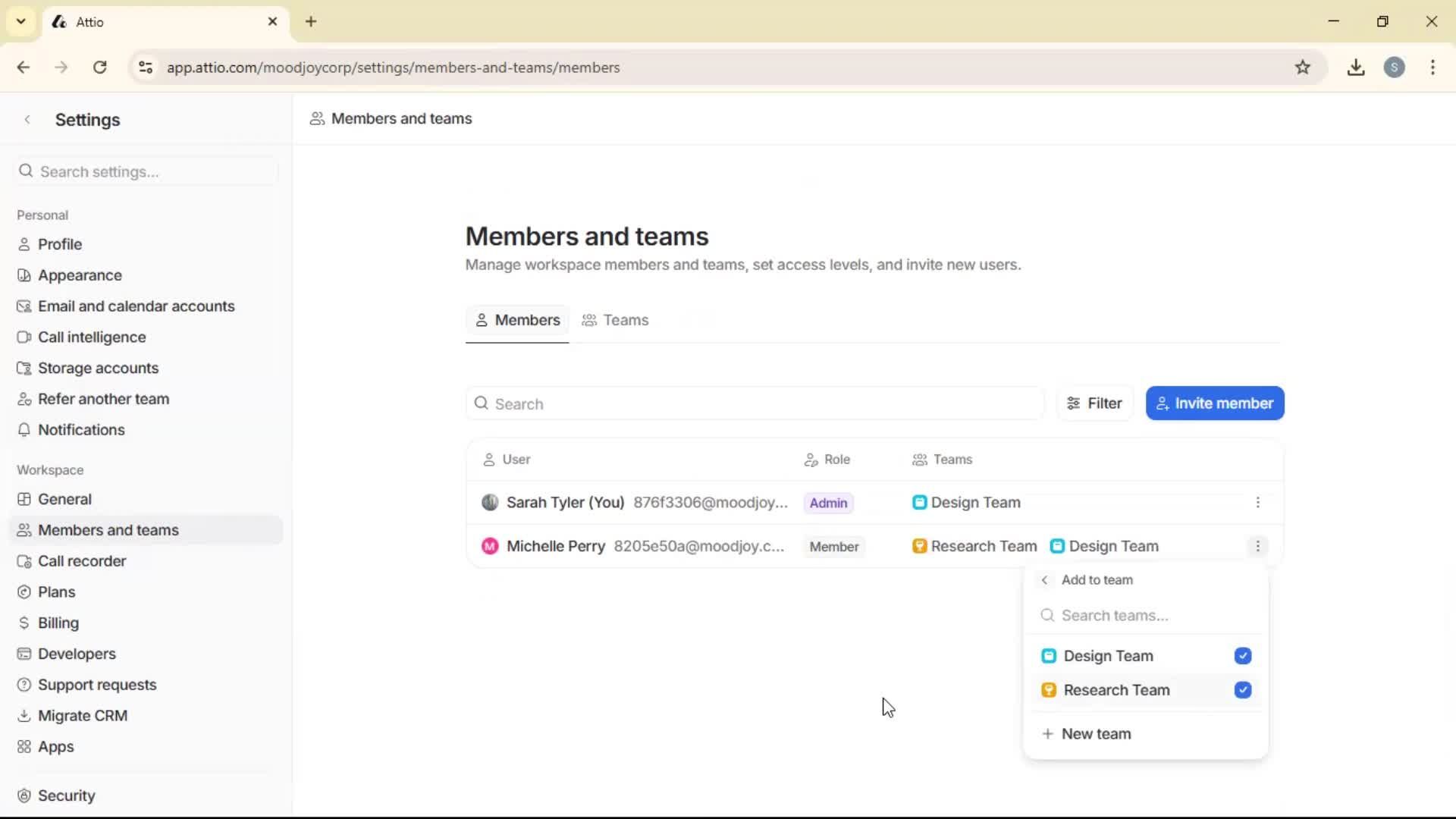Select the Members tab
Viewport: 1456px width, 819px height.
point(517,320)
